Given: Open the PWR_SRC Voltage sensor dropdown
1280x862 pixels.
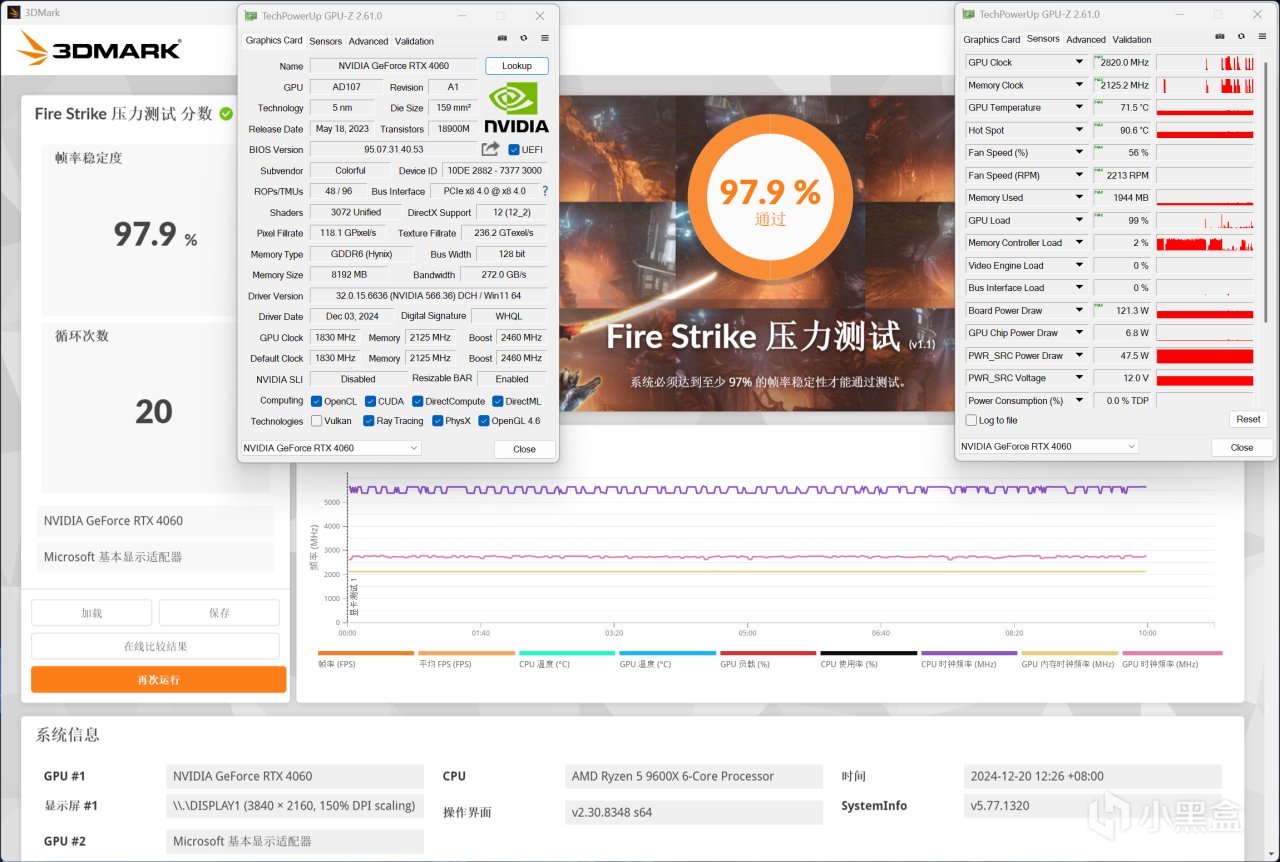Looking at the screenshot, I should pyautogui.click(x=1079, y=378).
